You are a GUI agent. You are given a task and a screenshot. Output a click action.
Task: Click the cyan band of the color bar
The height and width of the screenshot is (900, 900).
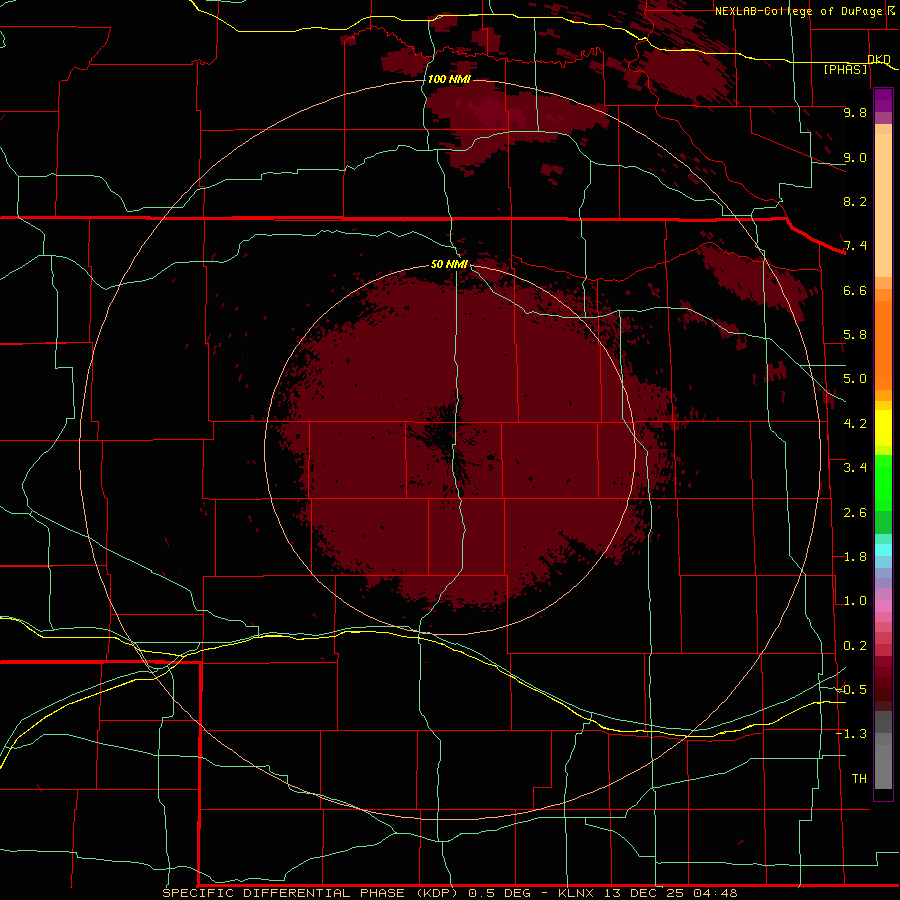point(883,549)
